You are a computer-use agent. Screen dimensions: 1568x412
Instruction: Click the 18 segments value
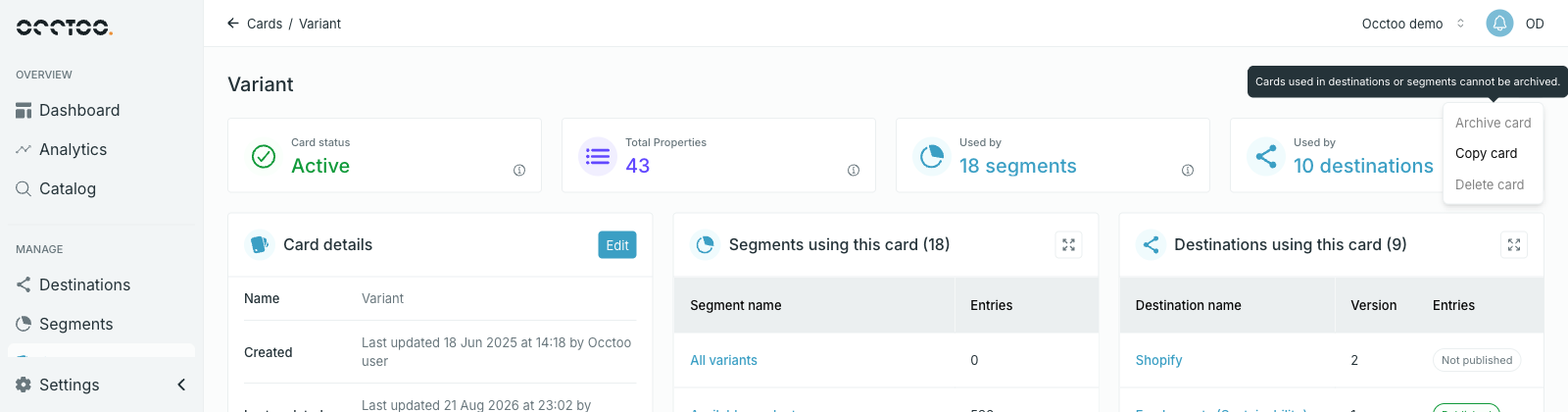point(1018,166)
